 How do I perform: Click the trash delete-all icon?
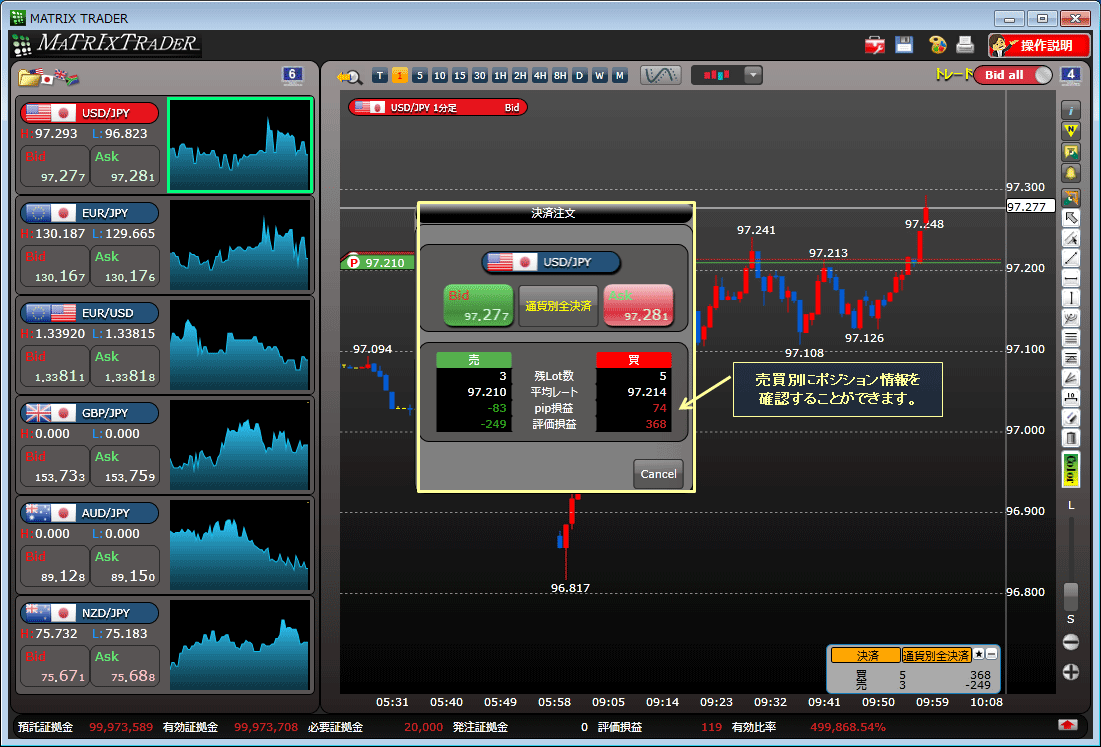click(x=1071, y=439)
